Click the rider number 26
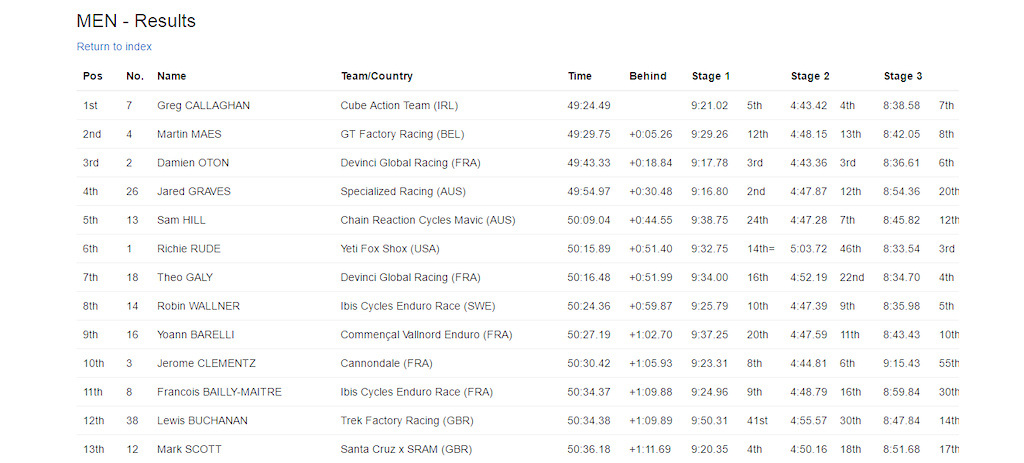 [133, 192]
